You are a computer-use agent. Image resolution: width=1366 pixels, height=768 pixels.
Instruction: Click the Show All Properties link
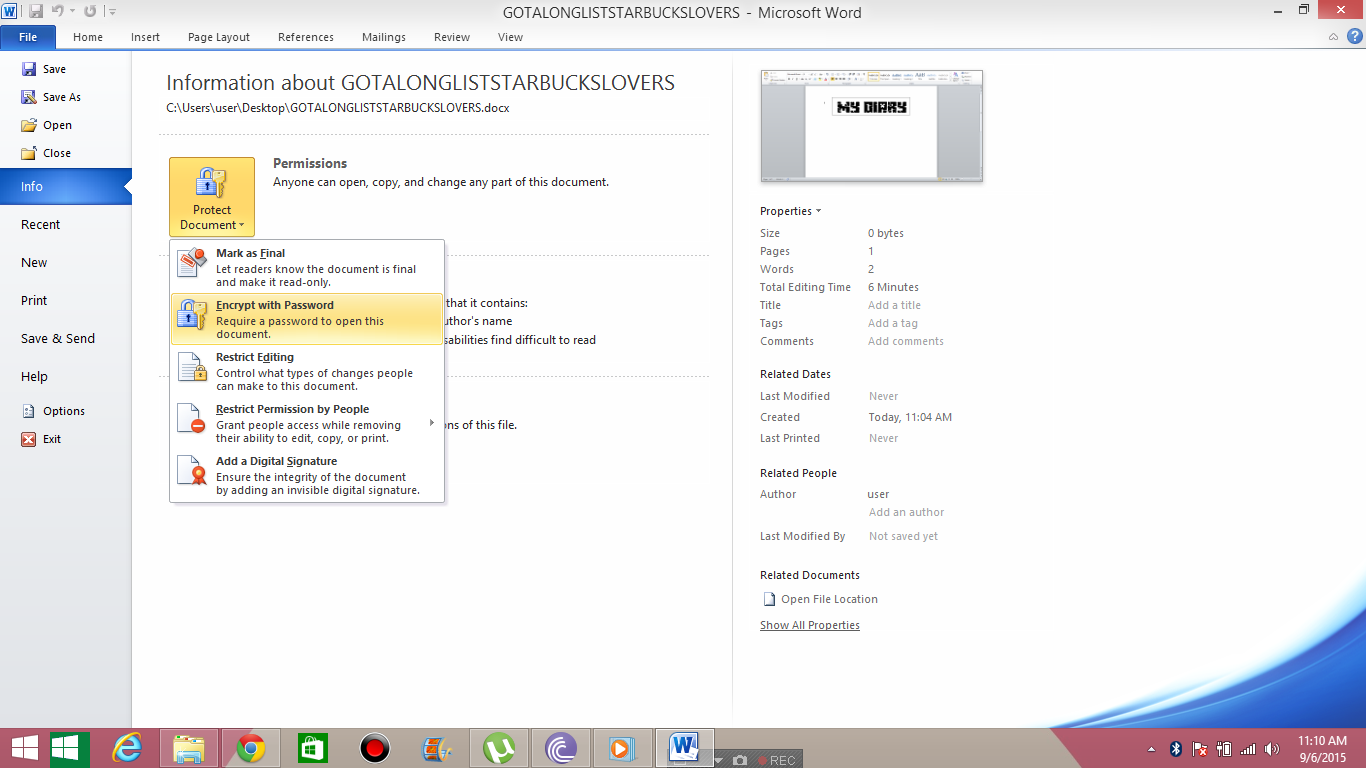810,625
